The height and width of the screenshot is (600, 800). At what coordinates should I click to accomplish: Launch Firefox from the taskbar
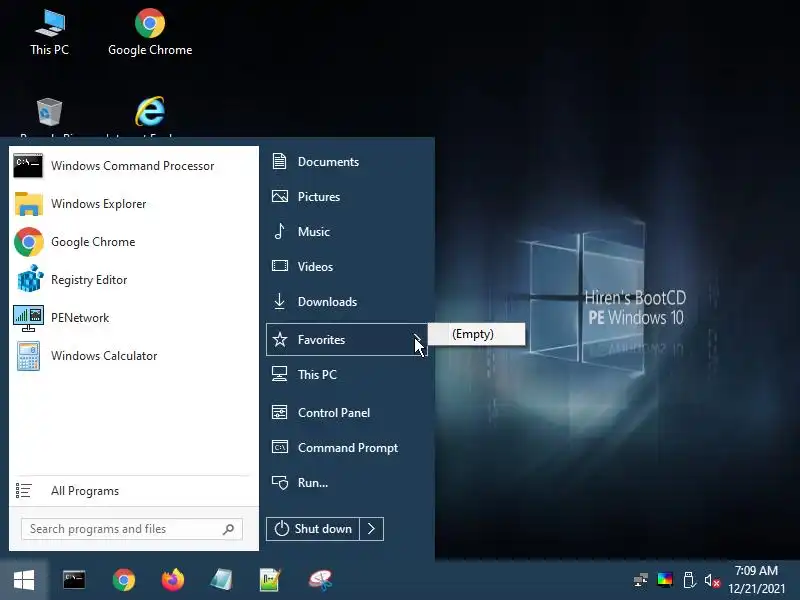[x=172, y=580]
